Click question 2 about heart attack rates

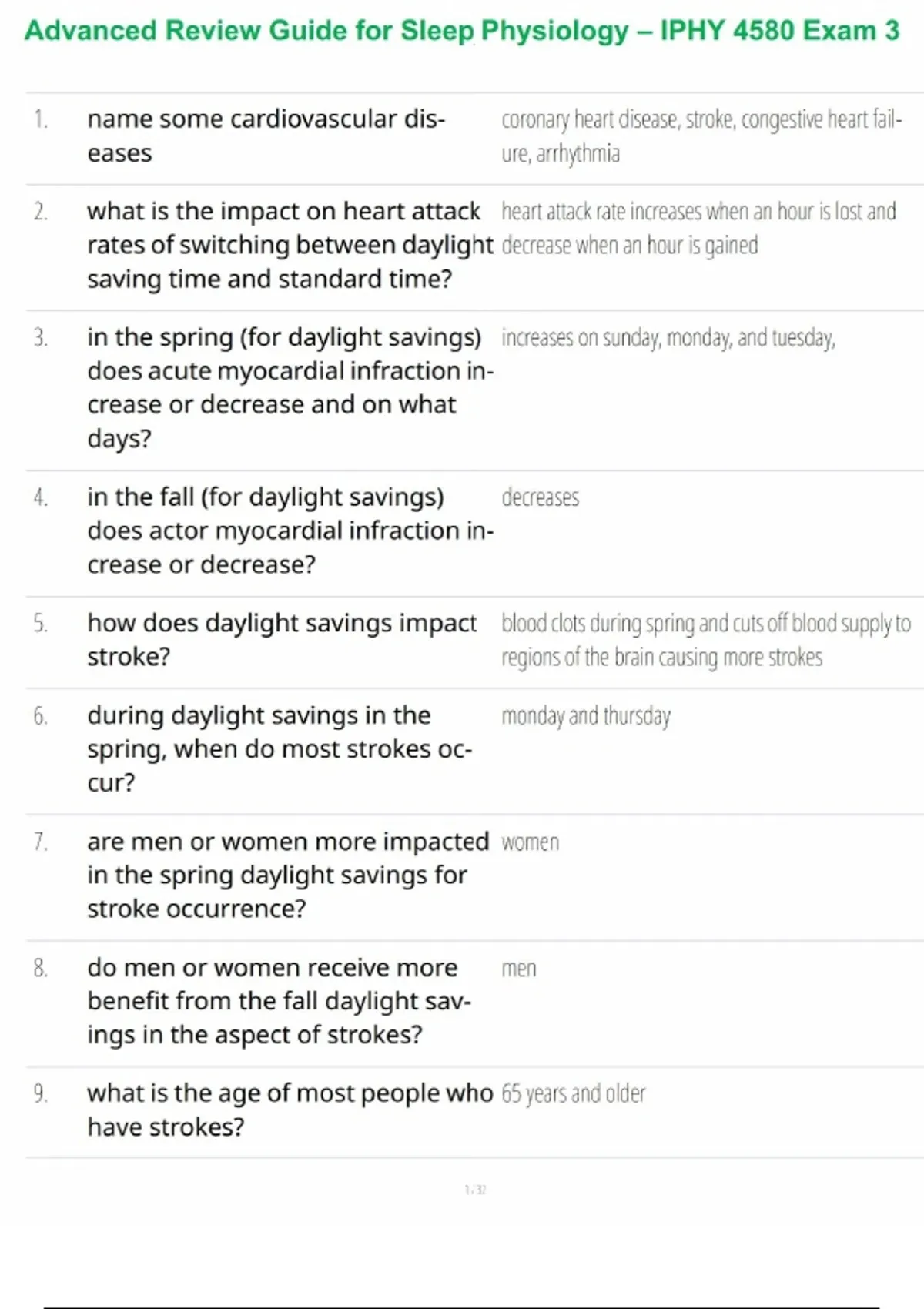pos(289,245)
